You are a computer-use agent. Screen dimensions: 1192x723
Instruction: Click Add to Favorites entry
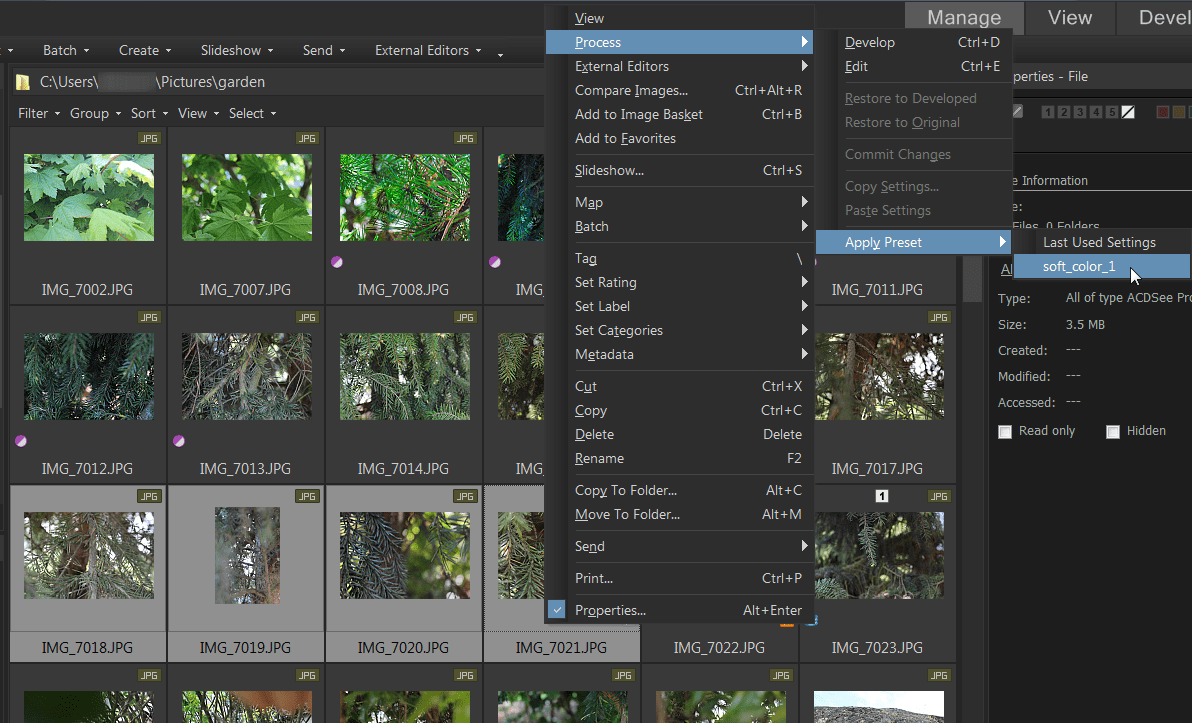[x=680, y=138]
